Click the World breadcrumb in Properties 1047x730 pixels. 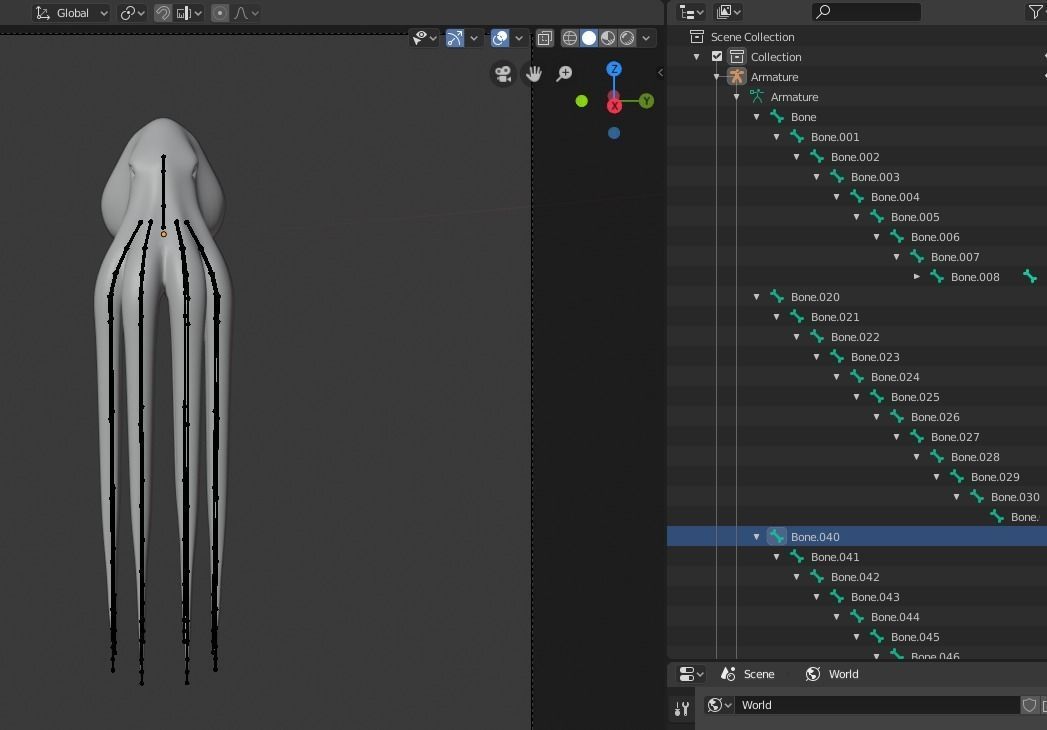832,674
